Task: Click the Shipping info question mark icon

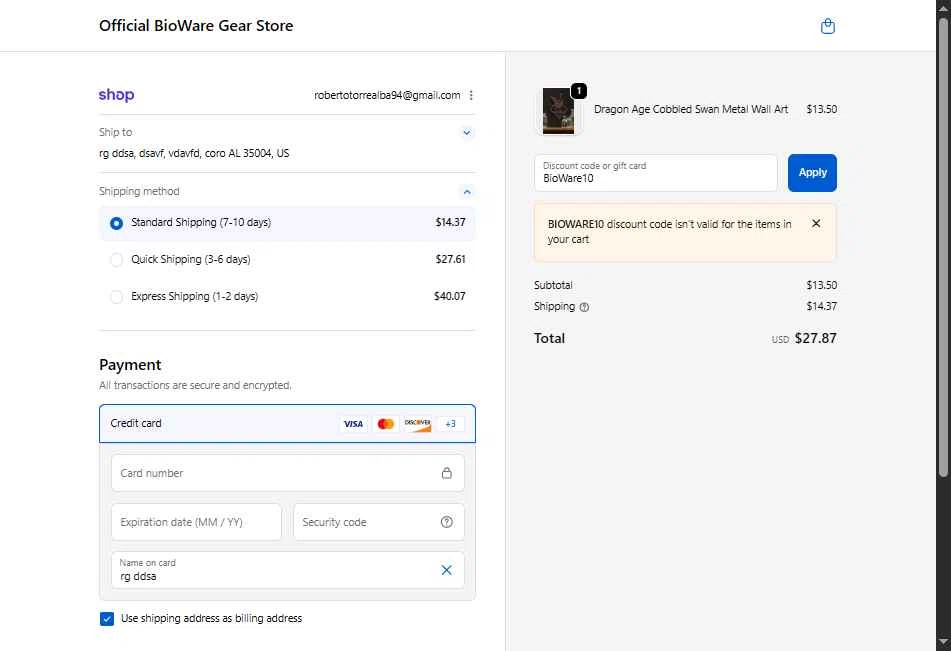Action: coord(584,307)
